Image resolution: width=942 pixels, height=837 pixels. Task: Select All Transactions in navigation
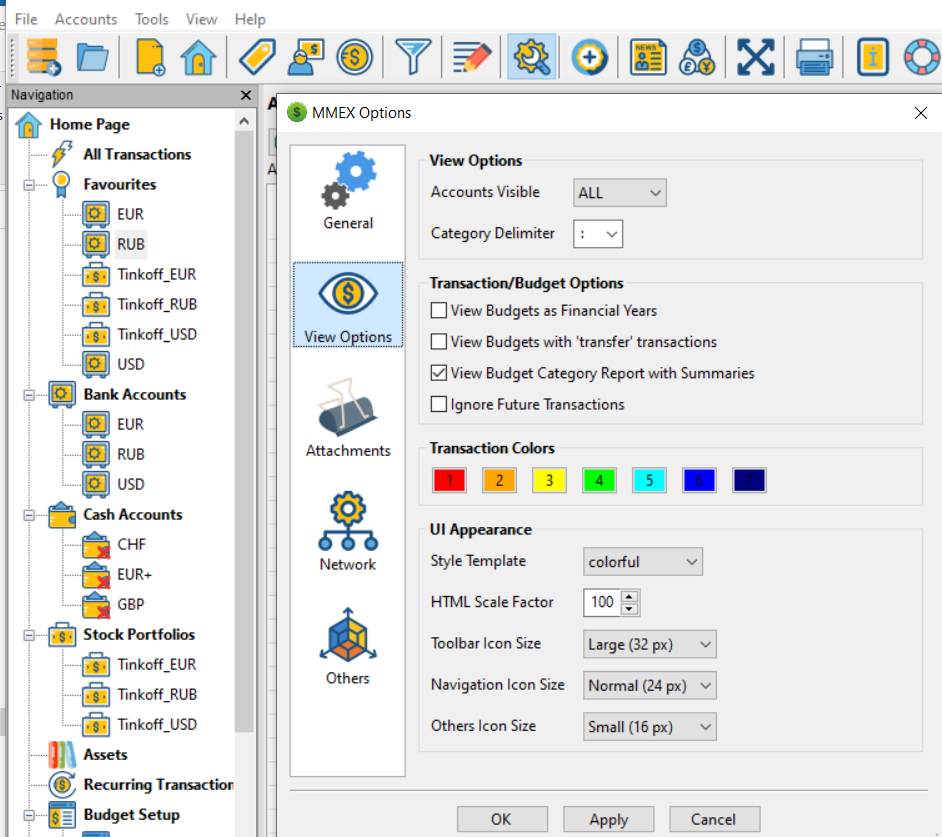[x=137, y=154]
